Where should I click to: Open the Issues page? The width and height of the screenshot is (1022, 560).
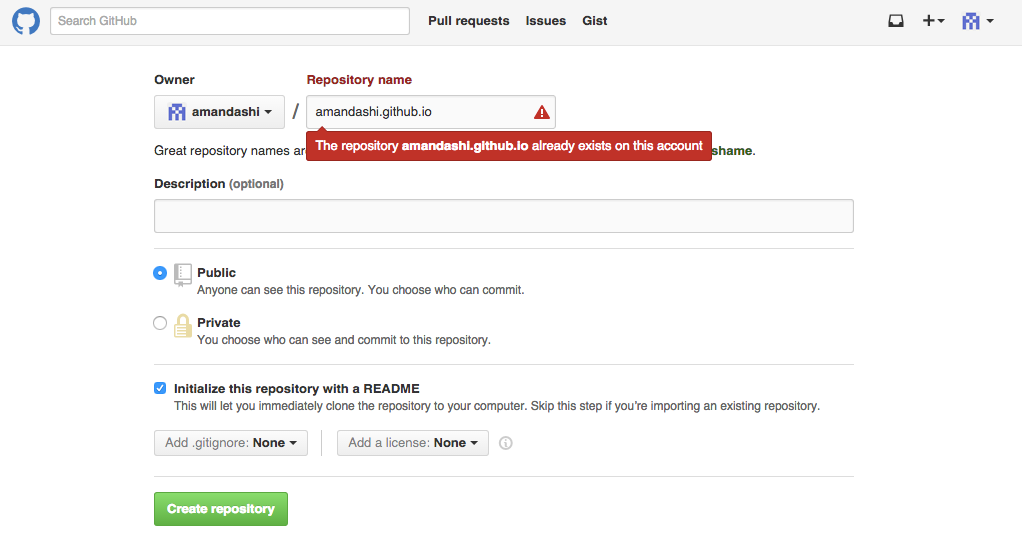coord(546,21)
